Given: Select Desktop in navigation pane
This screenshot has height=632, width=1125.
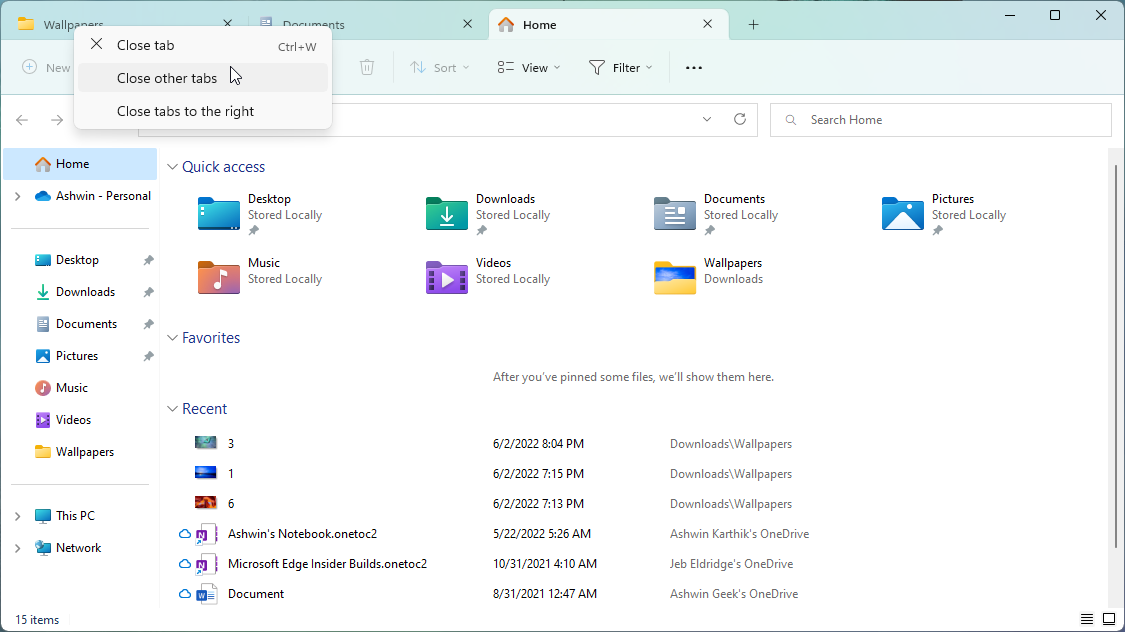Looking at the screenshot, I should pyautogui.click(x=67, y=260).
